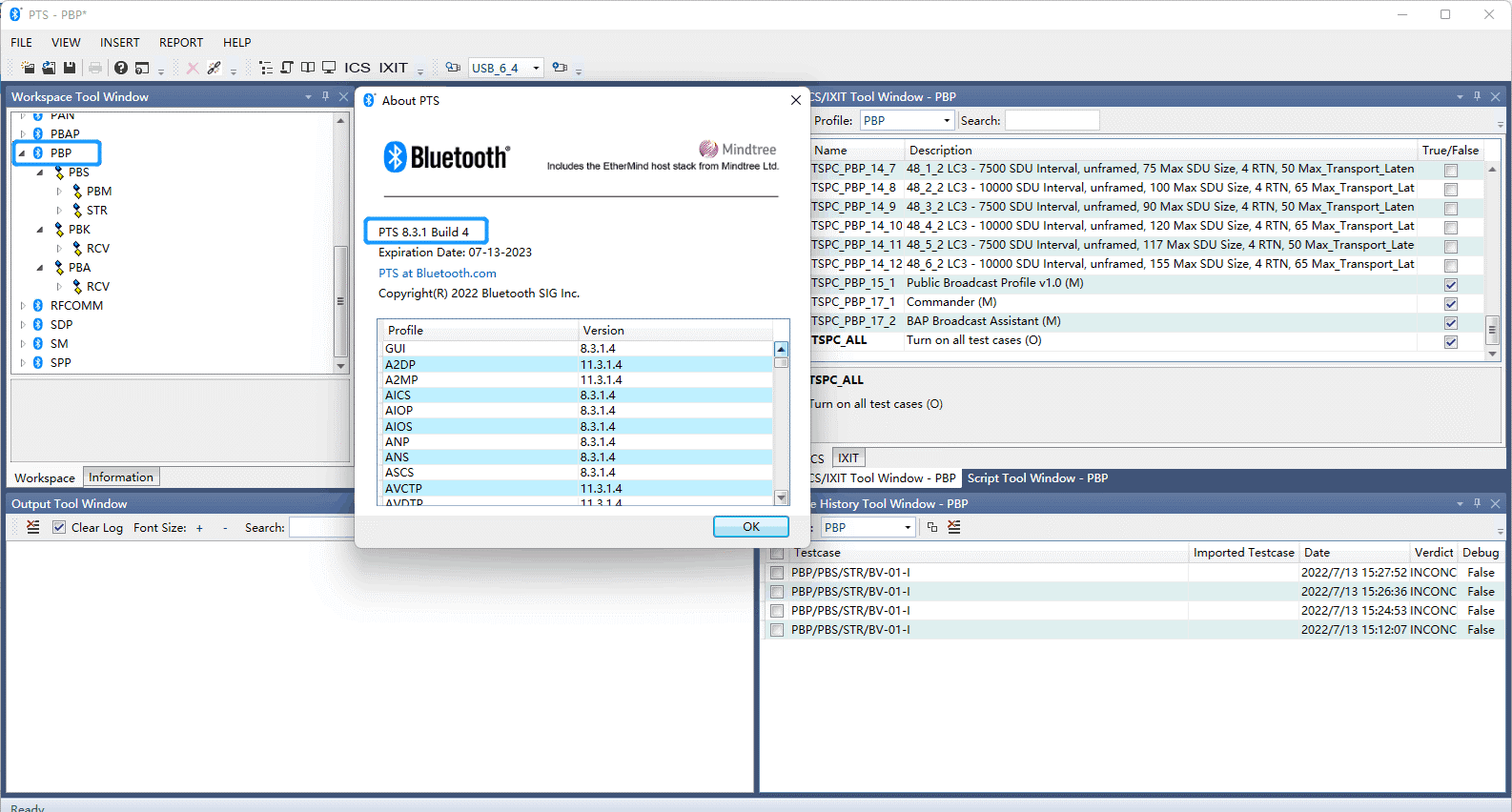Click OK in the About PTS dialog

751,527
